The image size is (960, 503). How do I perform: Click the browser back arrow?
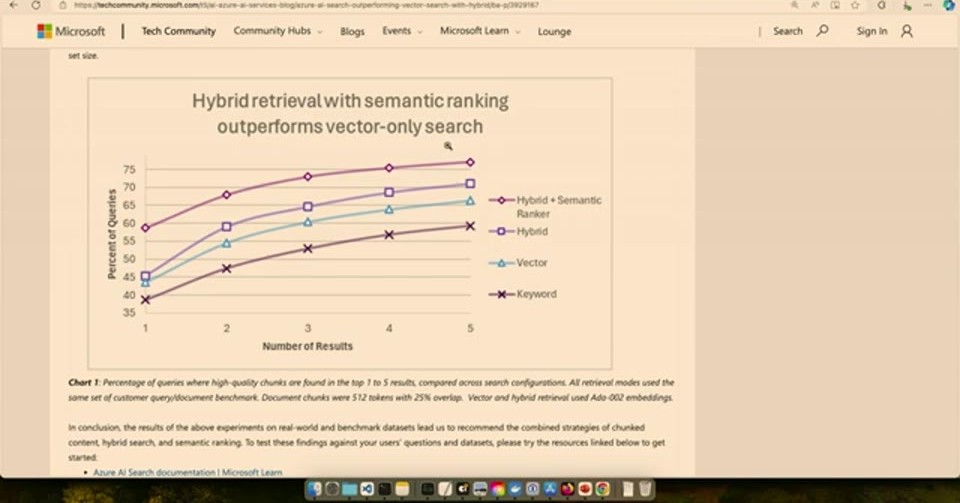[13, 5]
